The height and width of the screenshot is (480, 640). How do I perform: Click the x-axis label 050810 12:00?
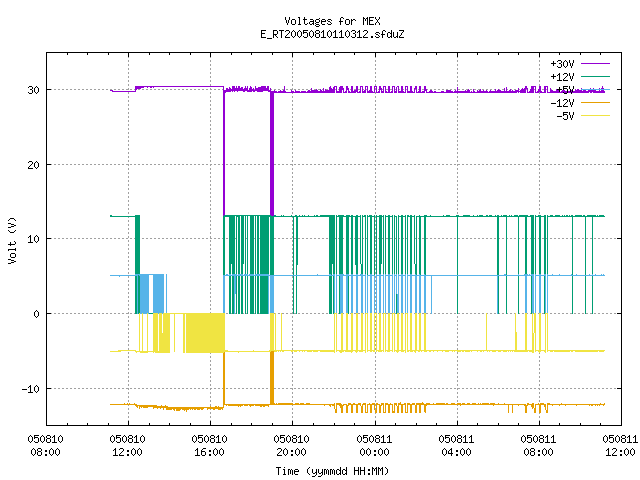click(x=127, y=446)
